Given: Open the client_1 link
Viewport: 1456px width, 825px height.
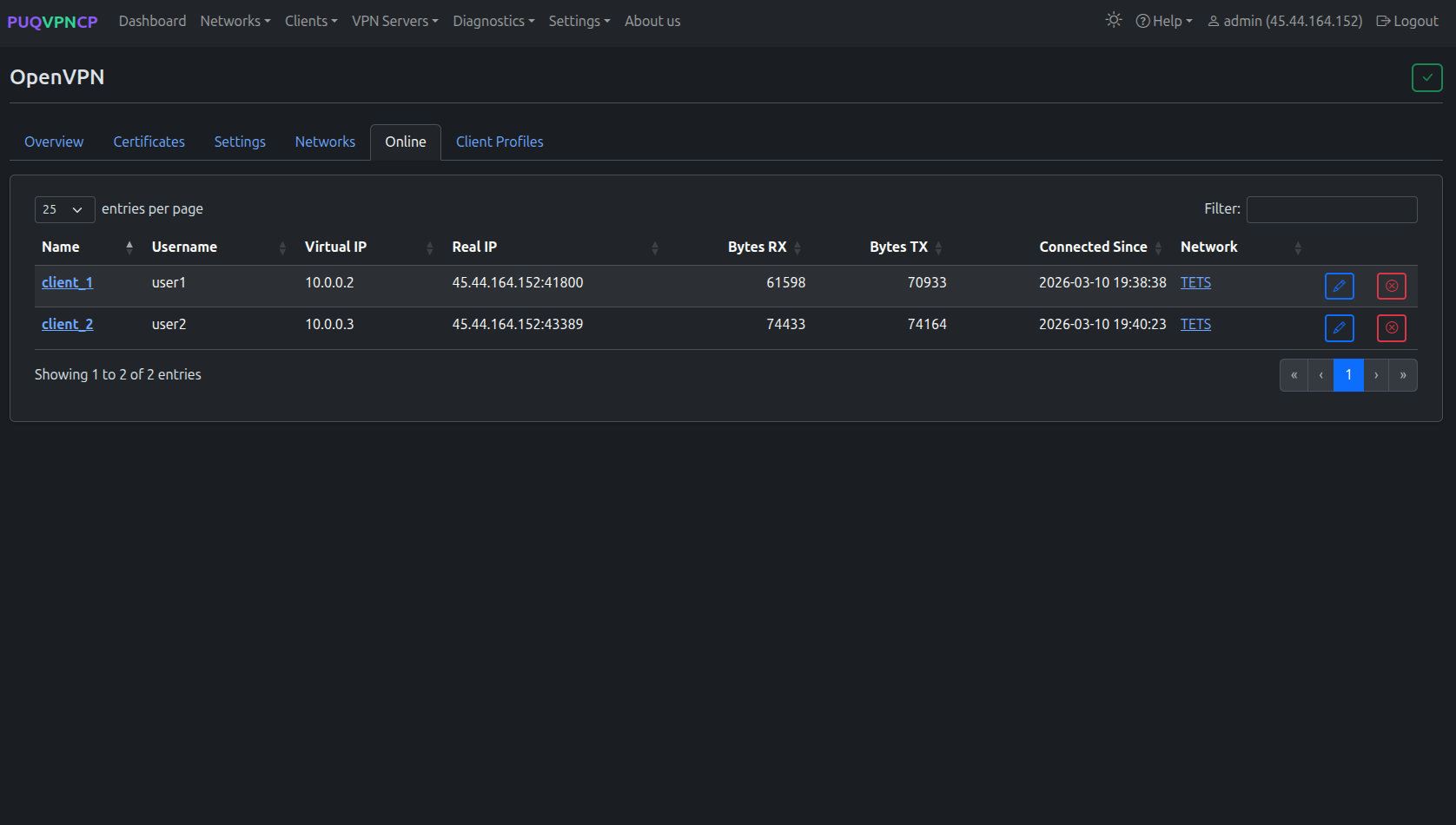Looking at the screenshot, I should click(67, 282).
